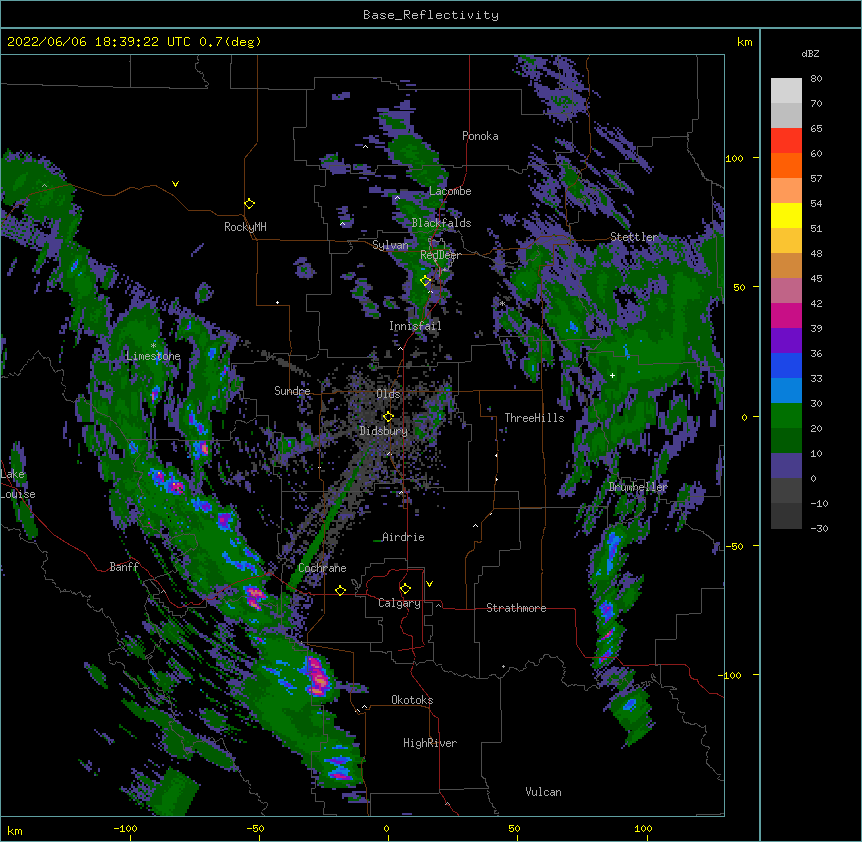Click the white plus marker below Stettler region
862x842 pixels.
click(x=612, y=375)
